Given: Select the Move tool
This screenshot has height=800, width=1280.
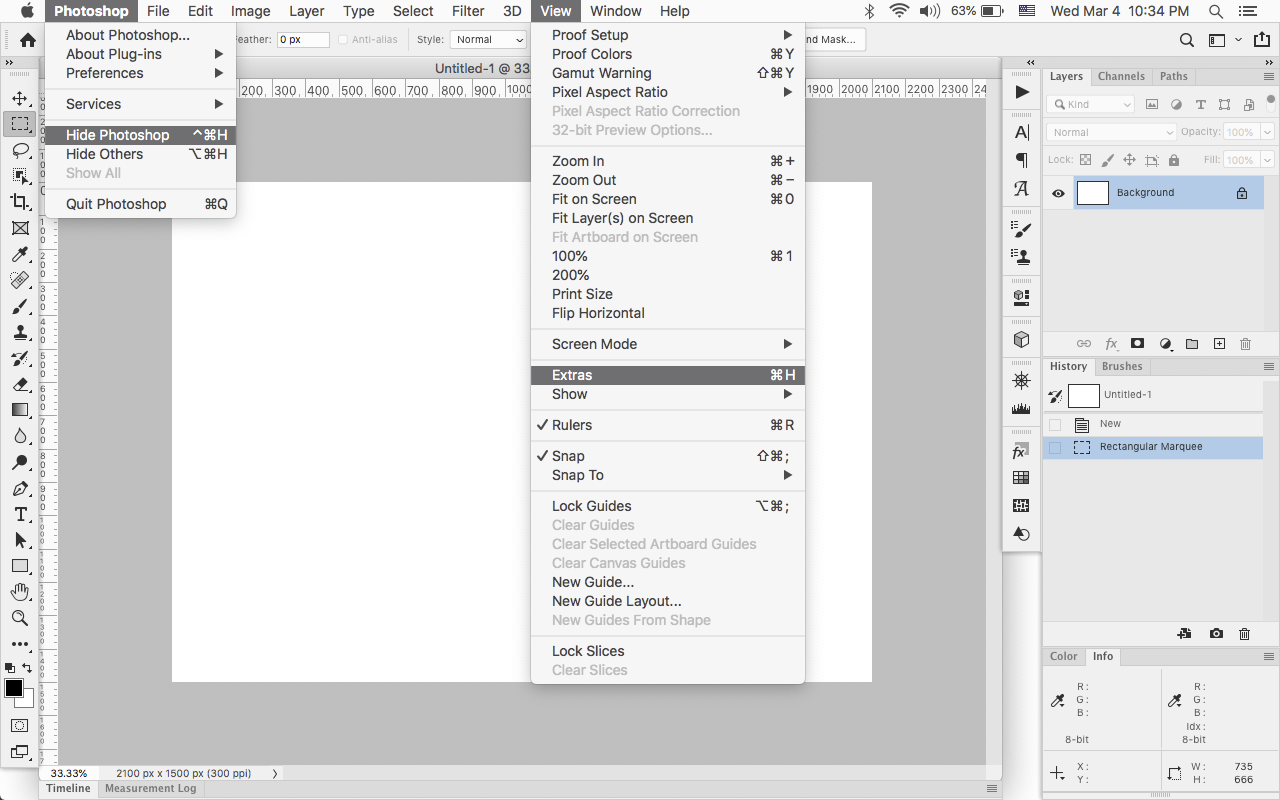Looking at the screenshot, I should [x=19, y=98].
